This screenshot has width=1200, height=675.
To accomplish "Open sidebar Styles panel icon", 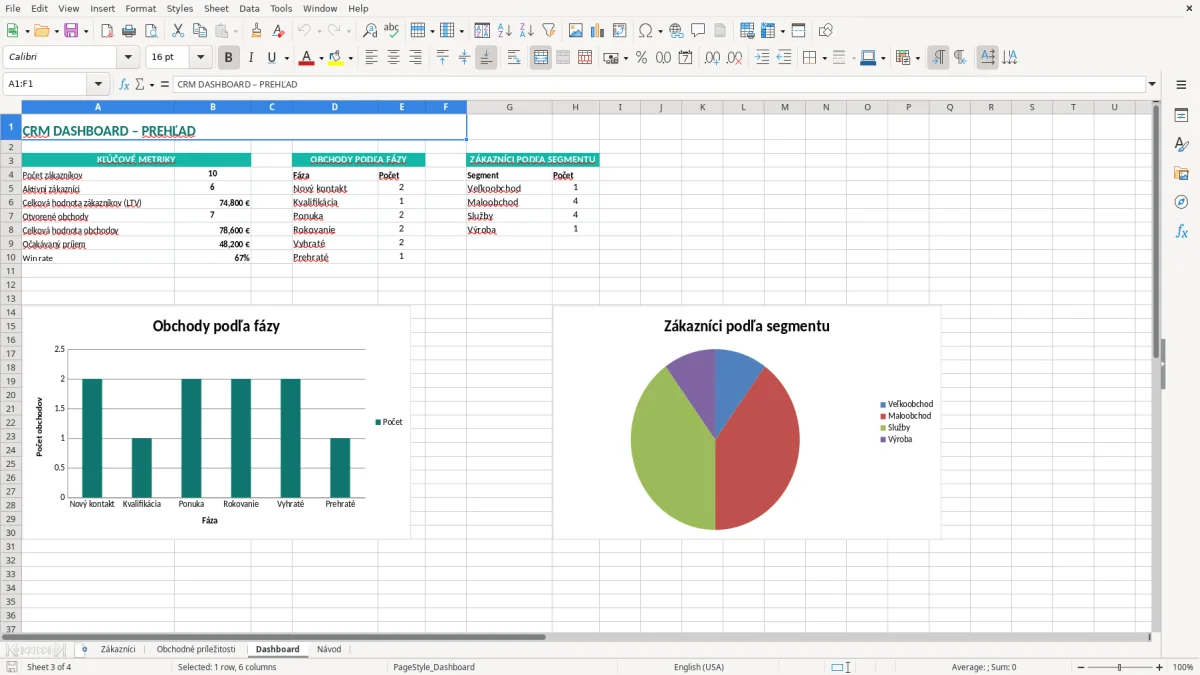I will tap(1181, 144).
